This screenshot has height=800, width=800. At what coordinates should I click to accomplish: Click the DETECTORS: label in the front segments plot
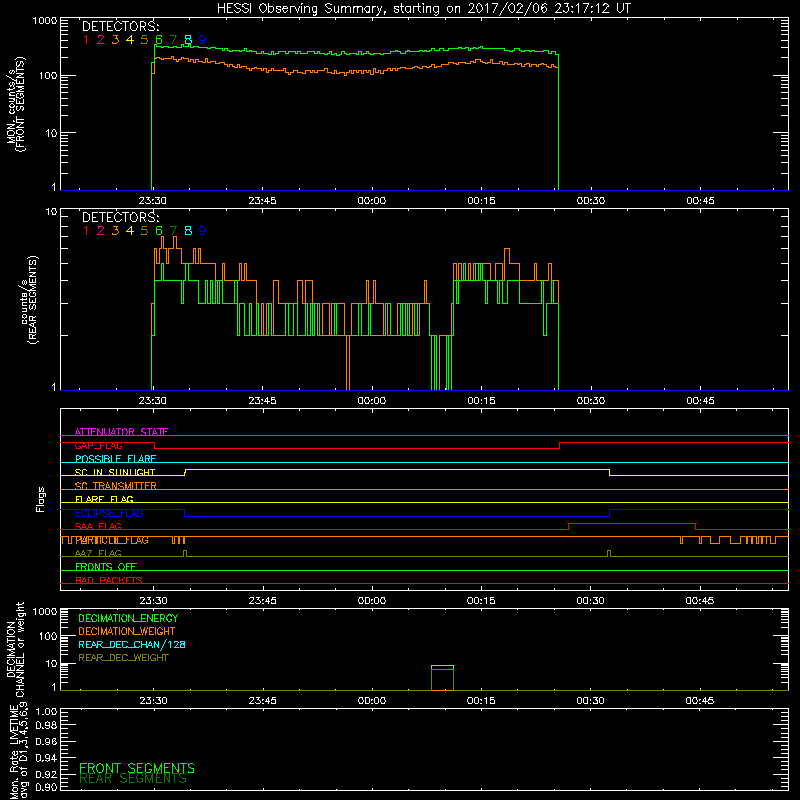[120, 26]
